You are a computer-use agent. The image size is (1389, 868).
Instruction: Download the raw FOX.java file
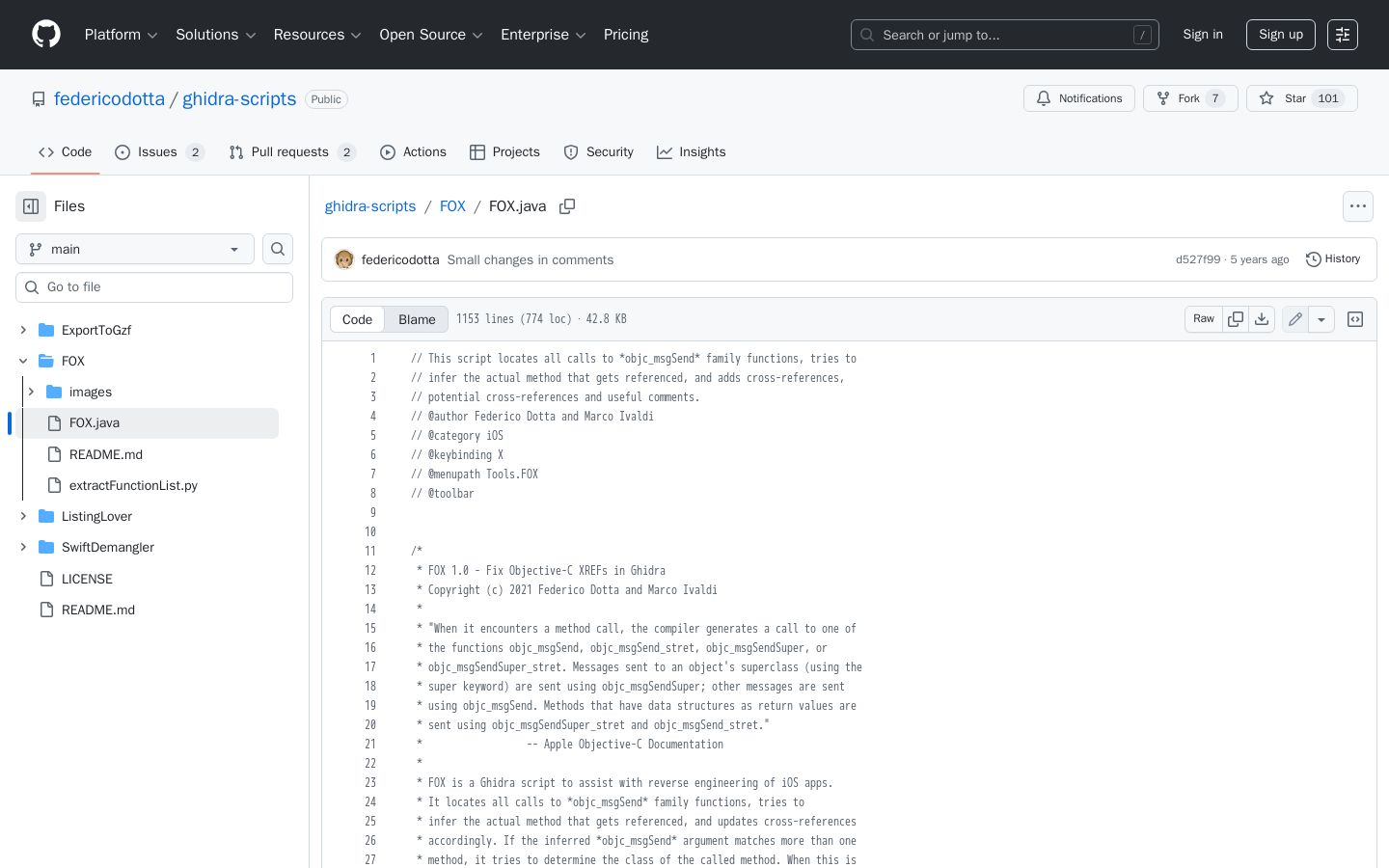coord(1262,319)
